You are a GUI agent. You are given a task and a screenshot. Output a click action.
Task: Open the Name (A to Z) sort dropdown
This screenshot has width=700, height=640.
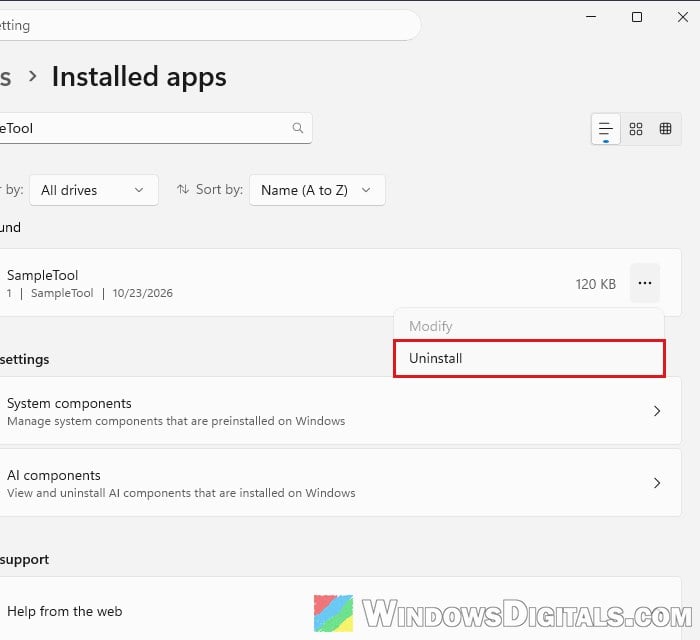pyautogui.click(x=317, y=190)
